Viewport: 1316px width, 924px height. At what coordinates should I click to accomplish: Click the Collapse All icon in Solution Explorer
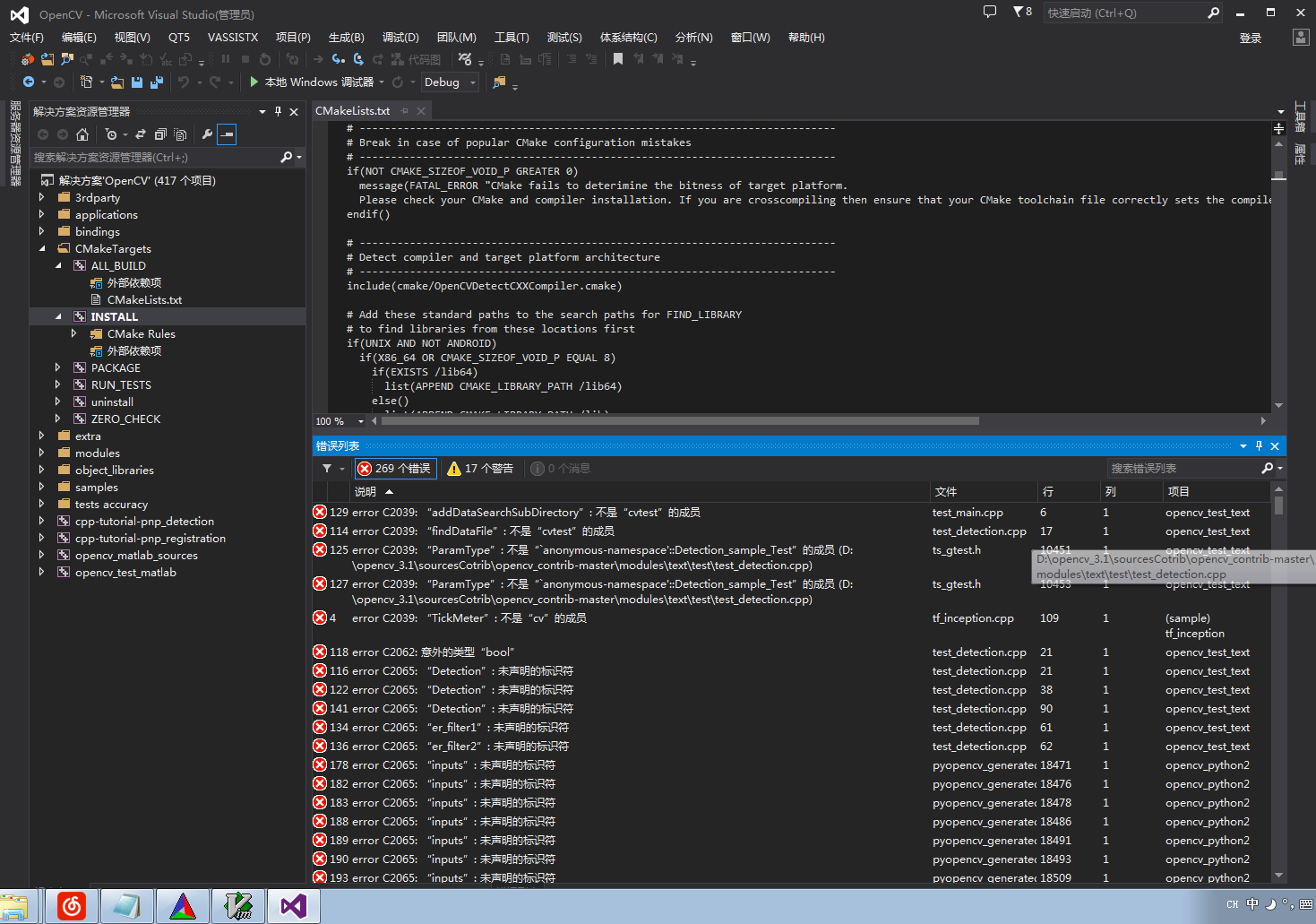[x=160, y=134]
